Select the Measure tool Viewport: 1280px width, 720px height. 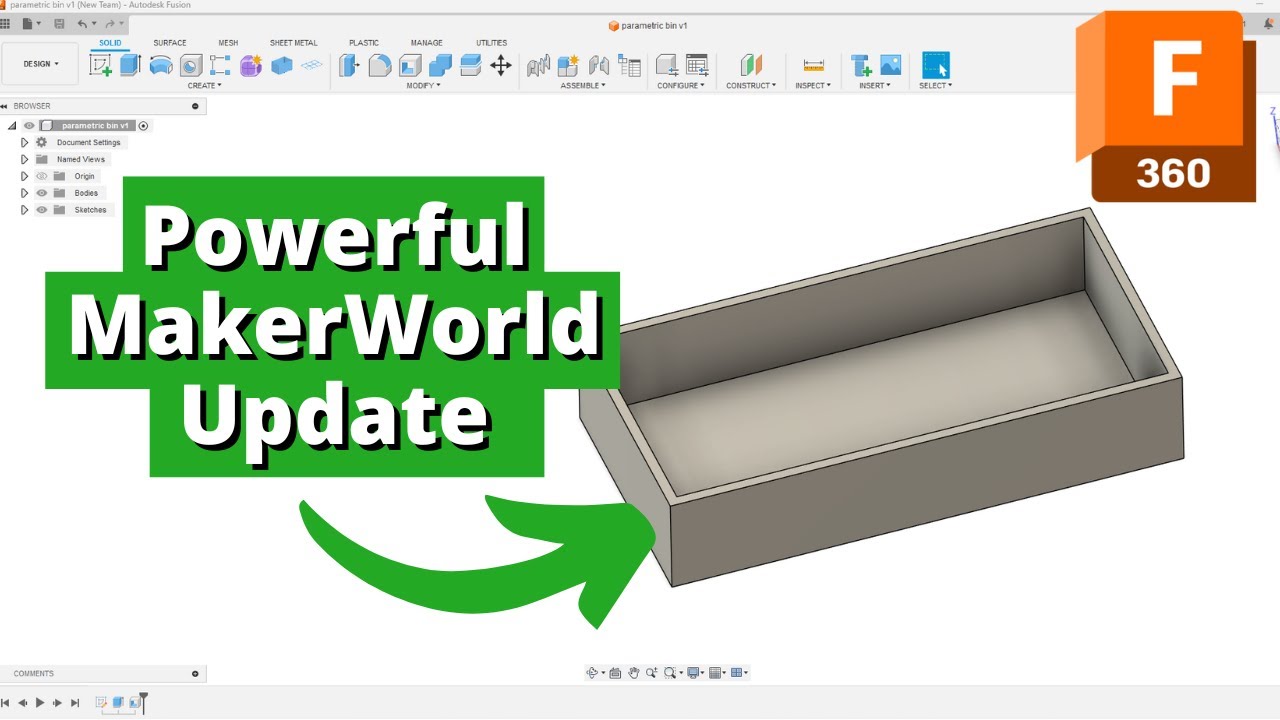(814, 66)
